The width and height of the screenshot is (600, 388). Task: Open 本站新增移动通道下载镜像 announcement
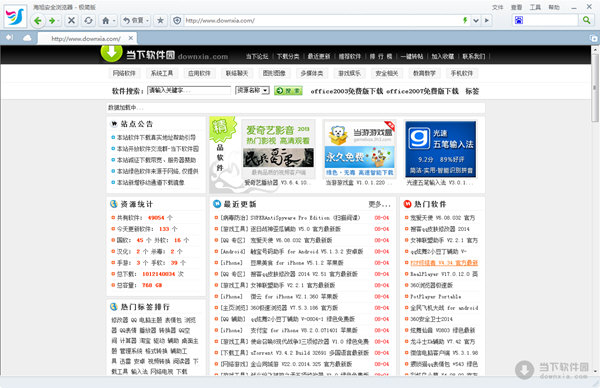[x=150, y=183]
